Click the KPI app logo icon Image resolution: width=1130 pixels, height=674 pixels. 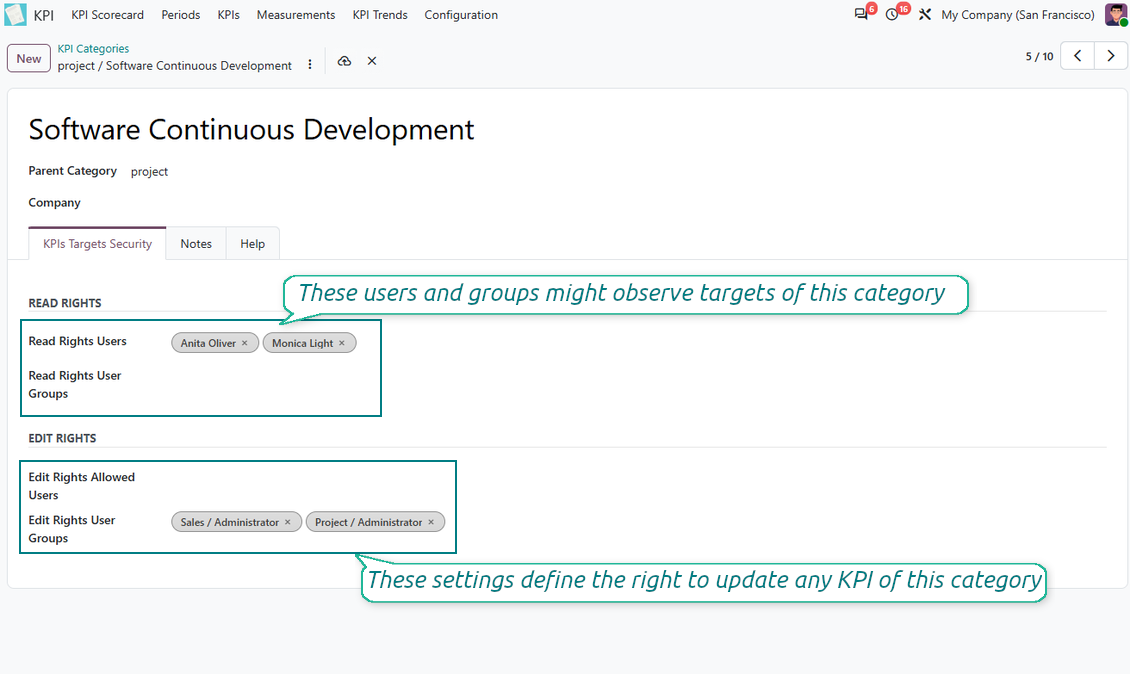[15, 14]
